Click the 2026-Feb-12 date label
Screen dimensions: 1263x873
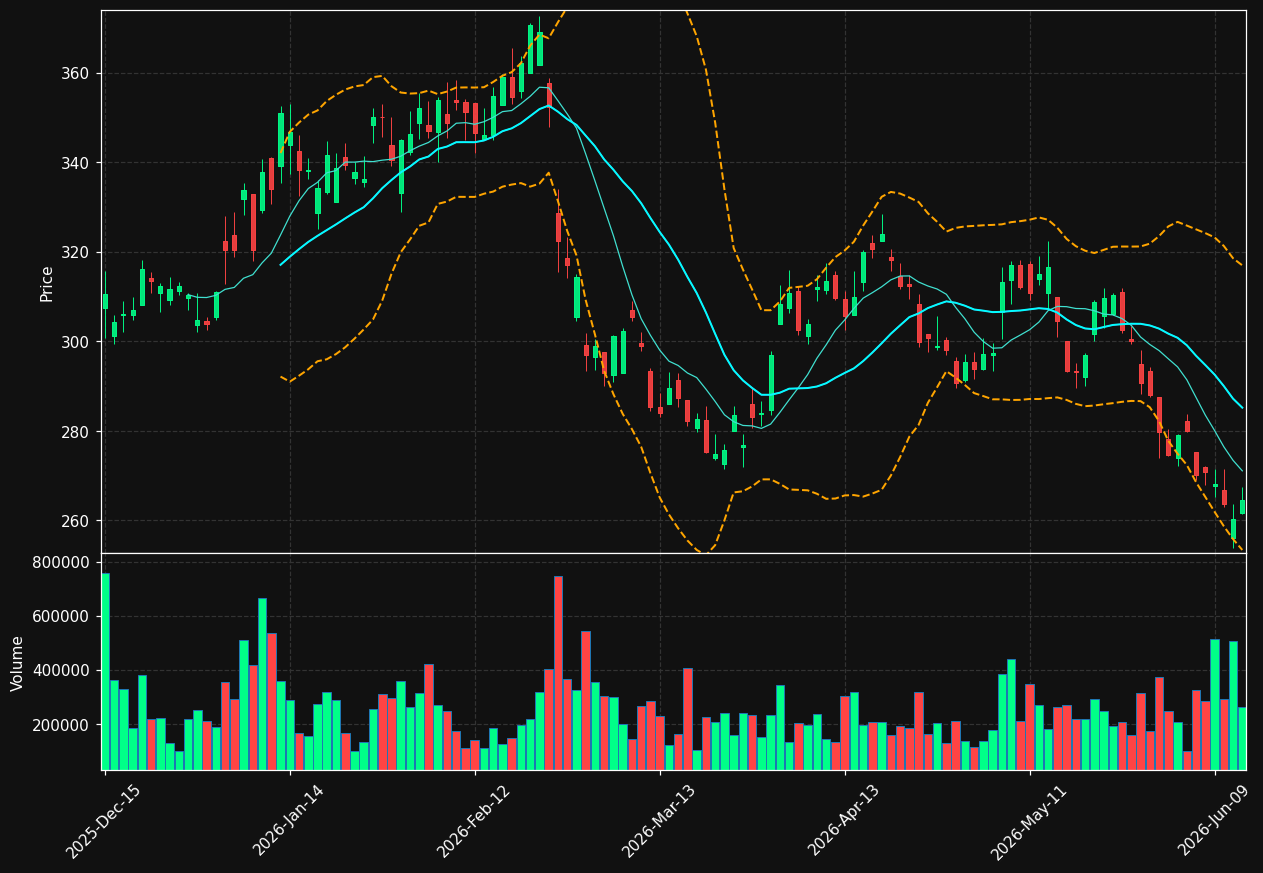click(x=473, y=822)
